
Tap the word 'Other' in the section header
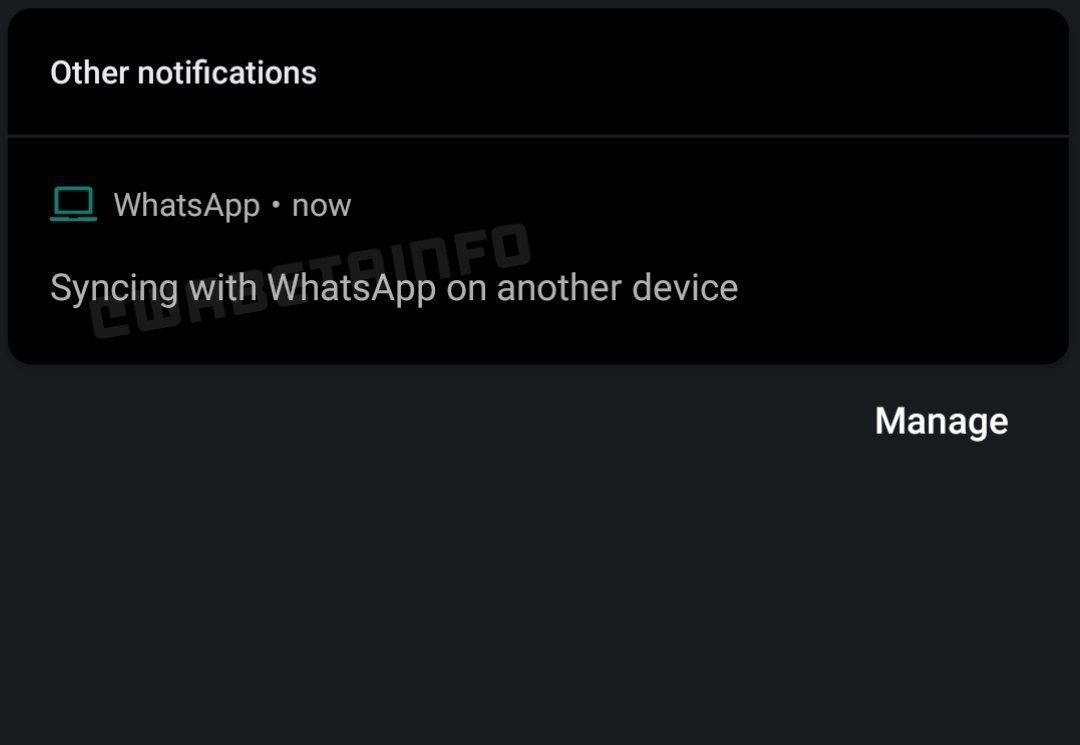tap(90, 73)
